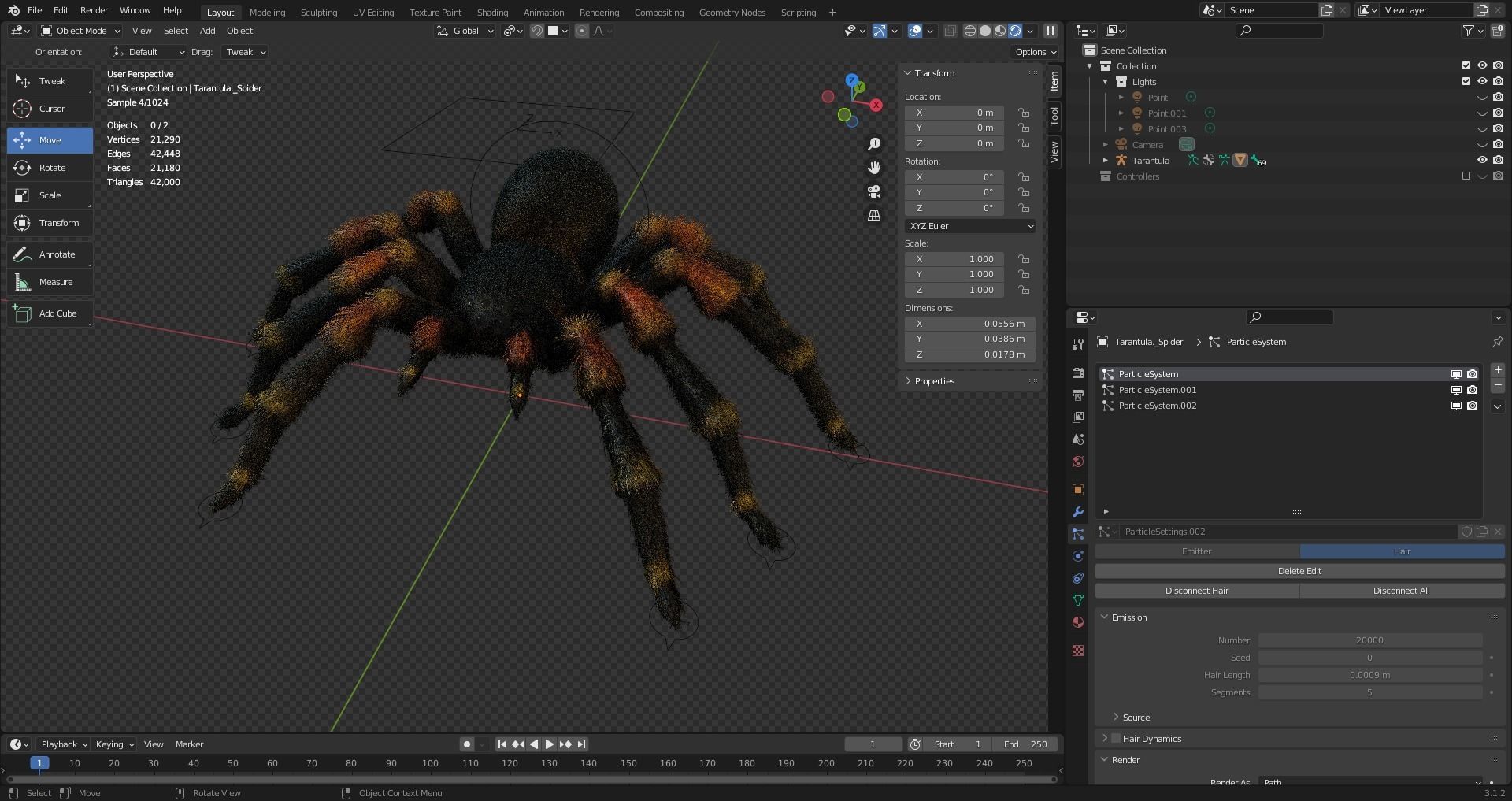Screen dimensions: 1512x801
Task: Toggle Tarantula visibility eye in outliner
Action: (x=1482, y=161)
